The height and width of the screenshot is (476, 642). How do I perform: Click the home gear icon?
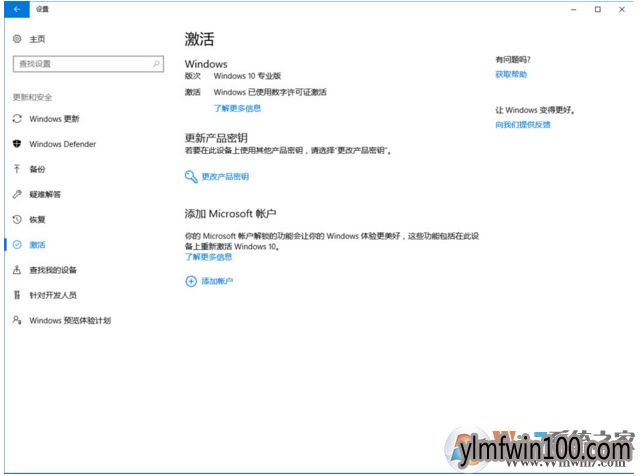(17, 39)
